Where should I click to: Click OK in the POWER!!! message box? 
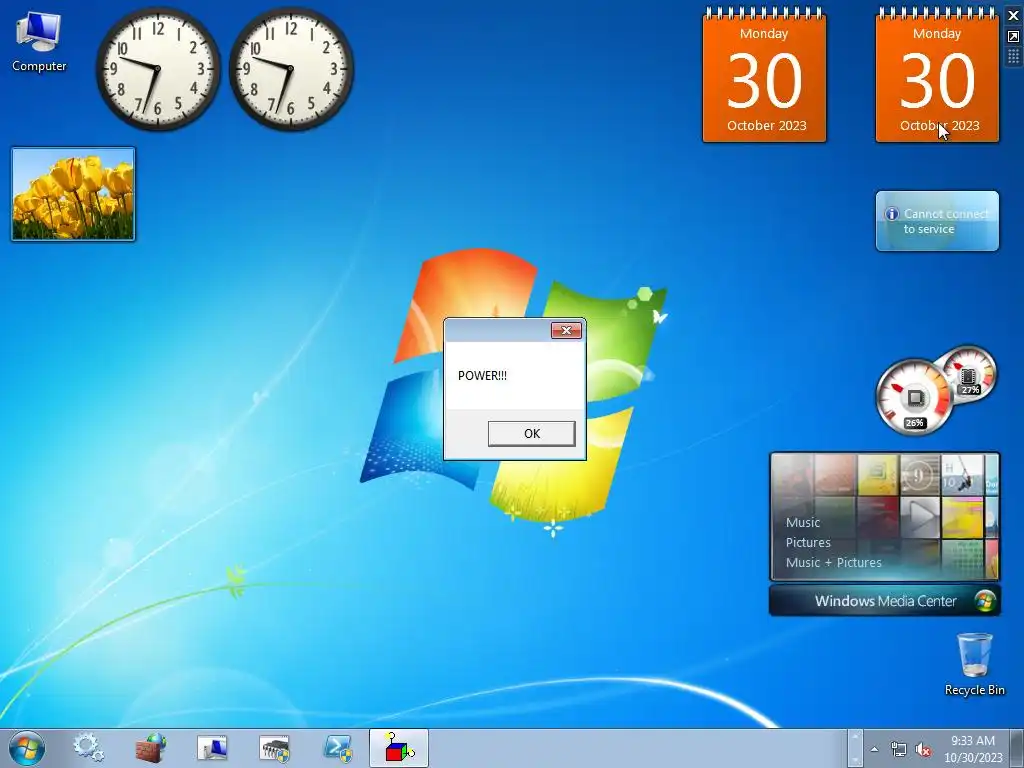click(532, 434)
